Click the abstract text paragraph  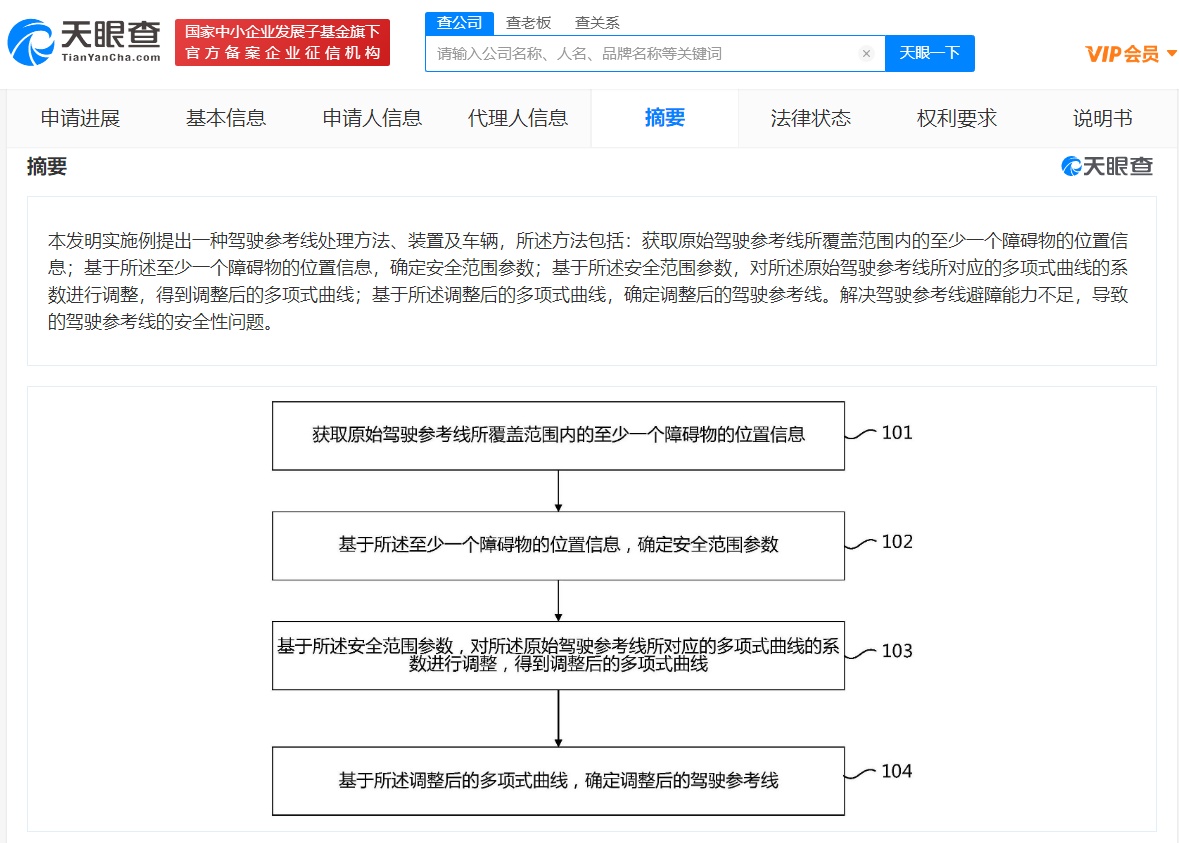pos(591,282)
